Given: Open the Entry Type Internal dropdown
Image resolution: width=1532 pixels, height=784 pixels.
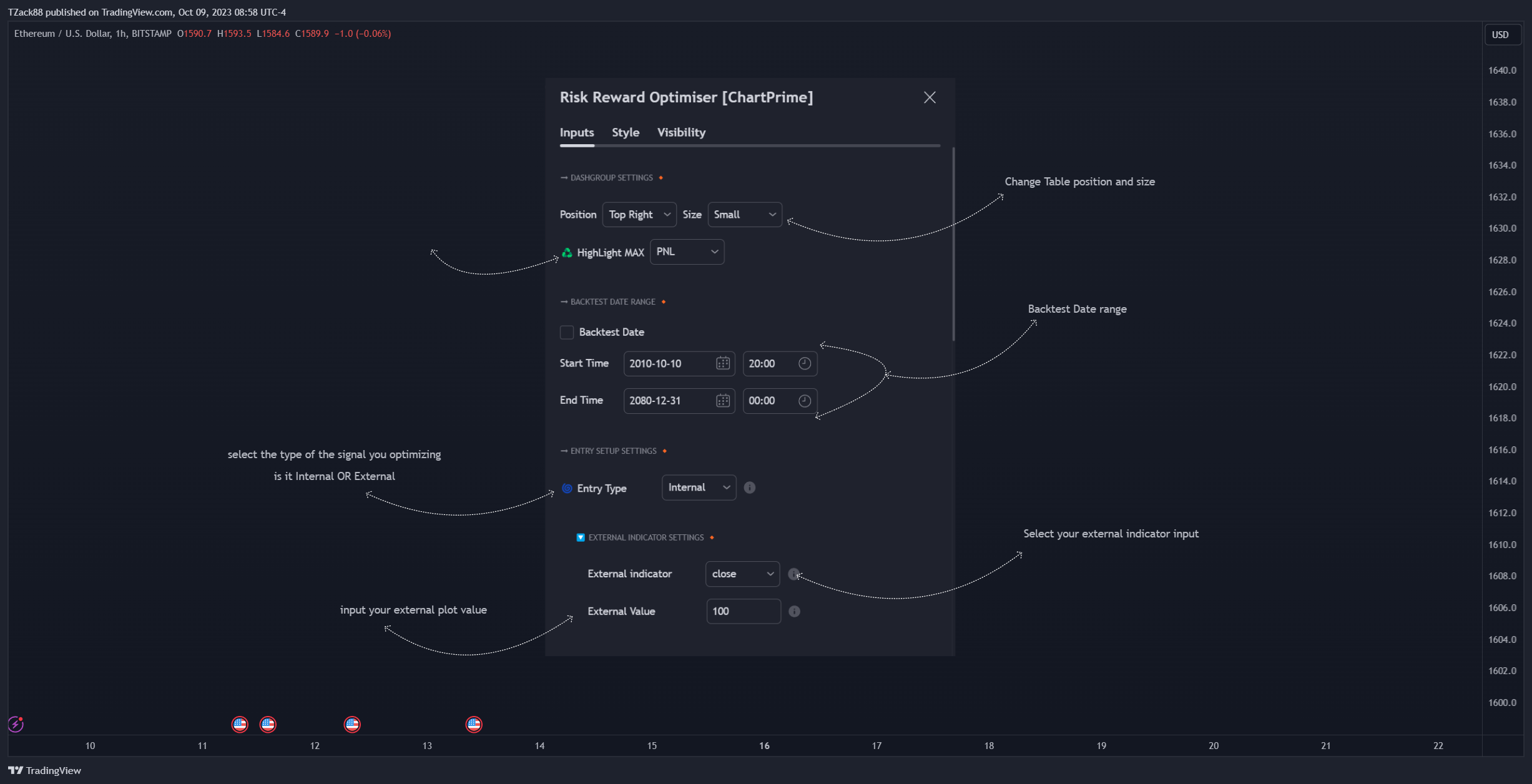Looking at the screenshot, I should (699, 488).
